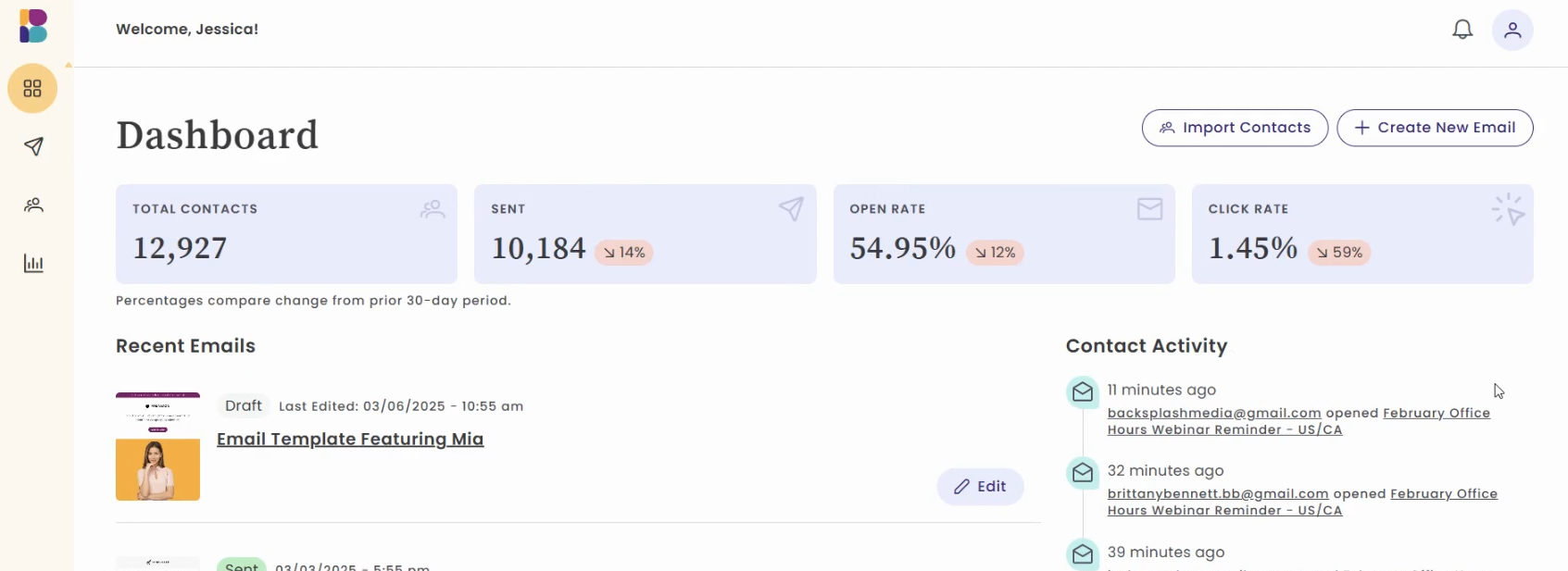This screenshot has width=1568, height=571.
Task: Click envelope icon for 32 minutes ago activity
Action: tap(1082, 473)
